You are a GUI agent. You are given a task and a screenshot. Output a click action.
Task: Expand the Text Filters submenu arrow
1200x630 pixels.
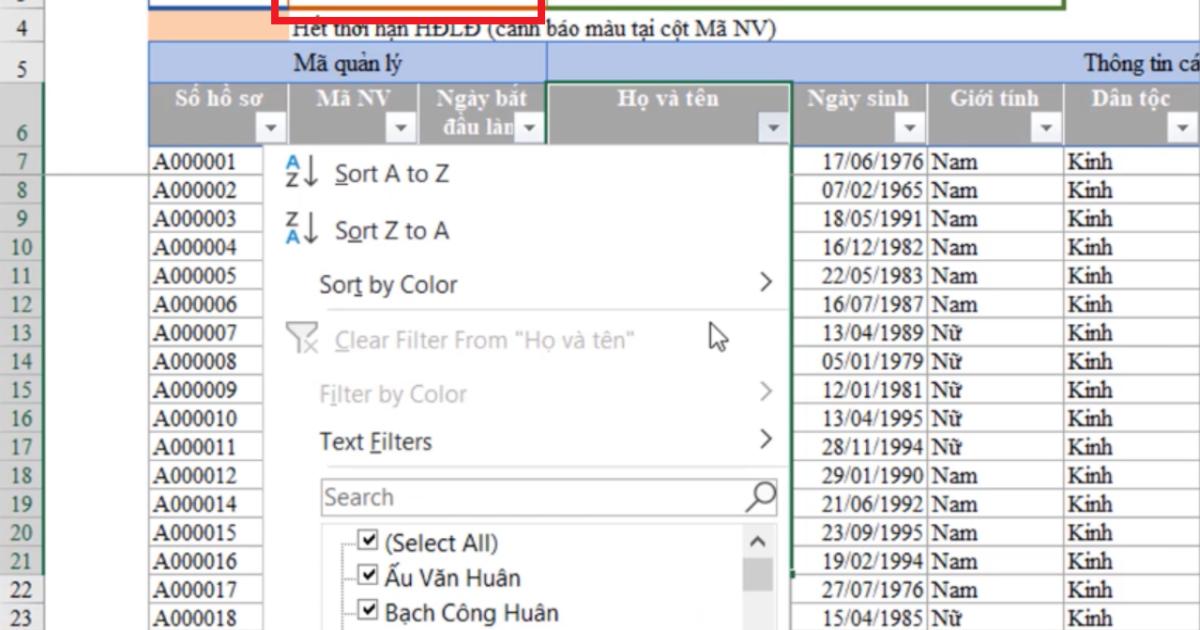click(768, 441)
